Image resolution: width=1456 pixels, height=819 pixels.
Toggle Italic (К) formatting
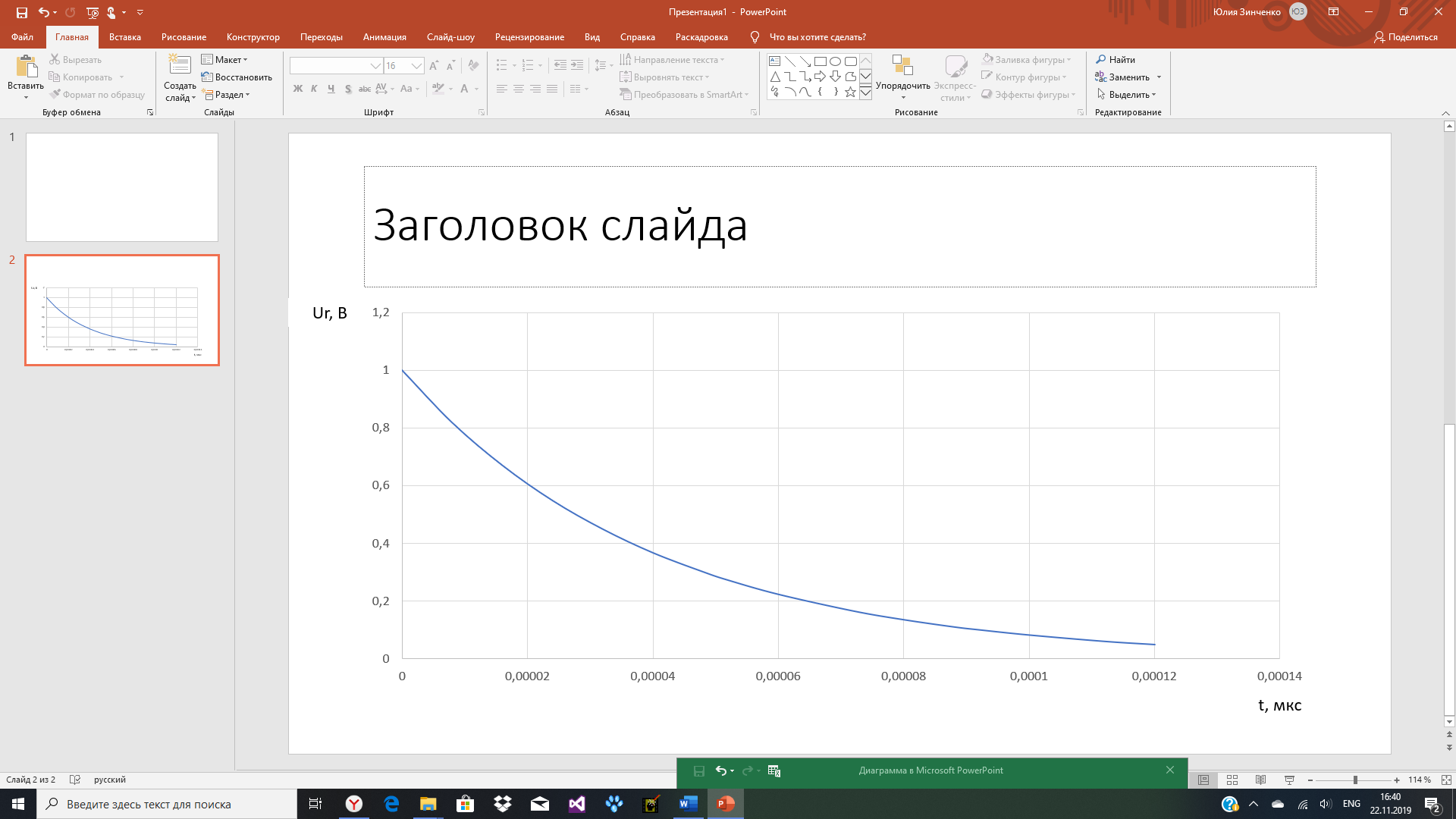tap(314, 89)
